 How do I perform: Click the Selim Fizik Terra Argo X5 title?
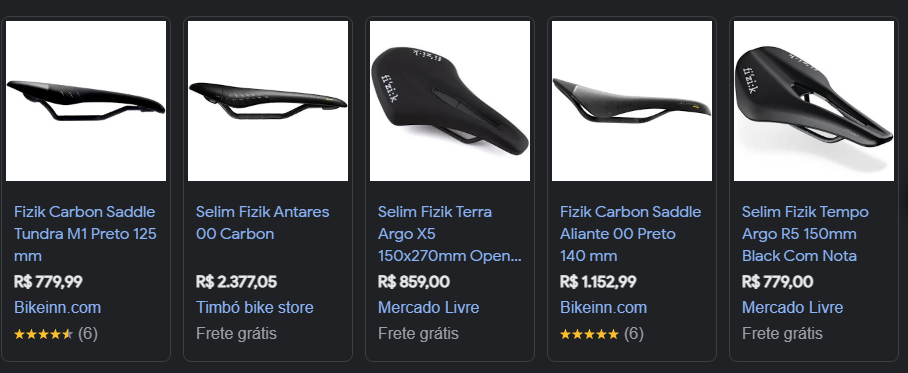(450, 234)
